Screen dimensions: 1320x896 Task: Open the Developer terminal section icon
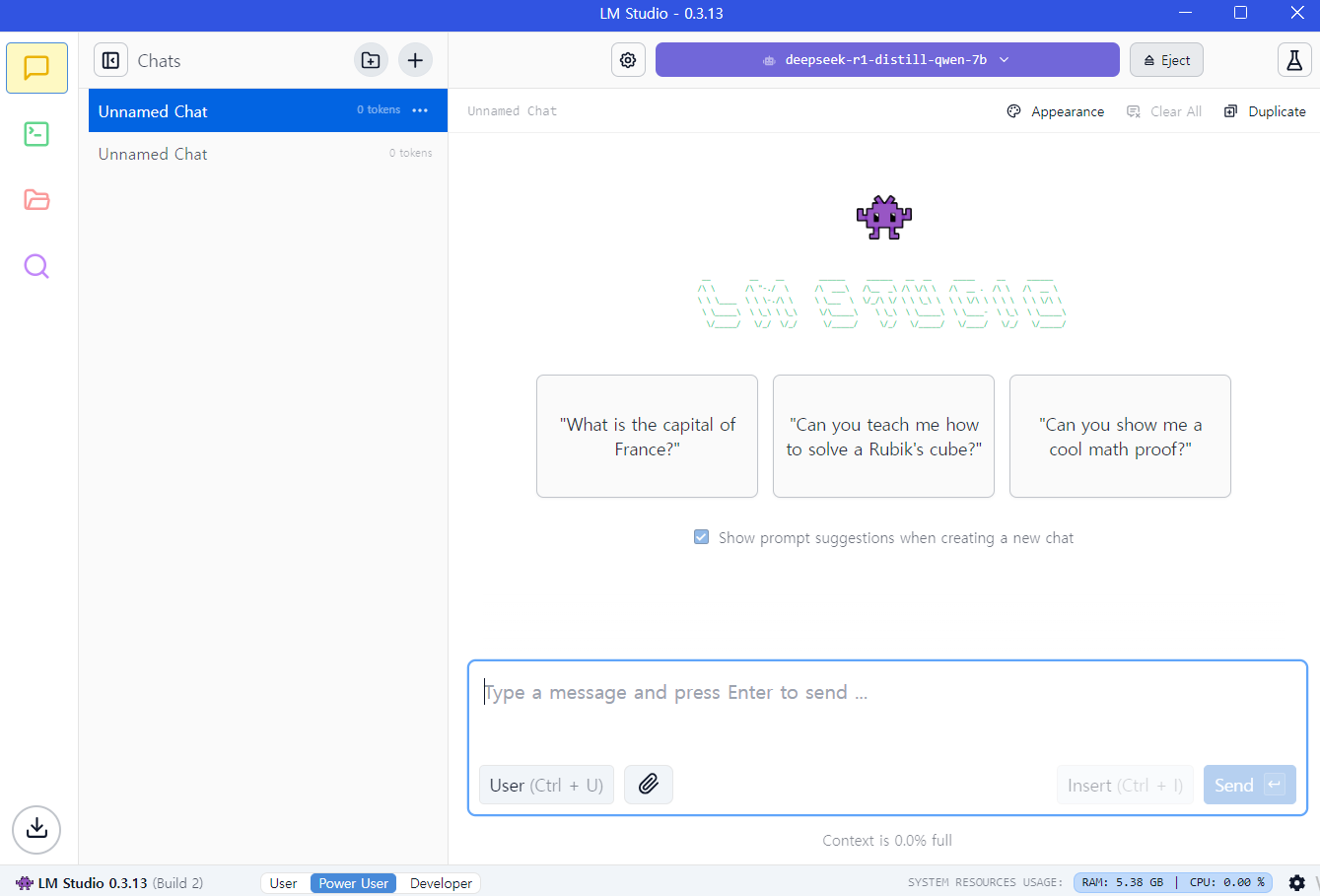[36, 134]
